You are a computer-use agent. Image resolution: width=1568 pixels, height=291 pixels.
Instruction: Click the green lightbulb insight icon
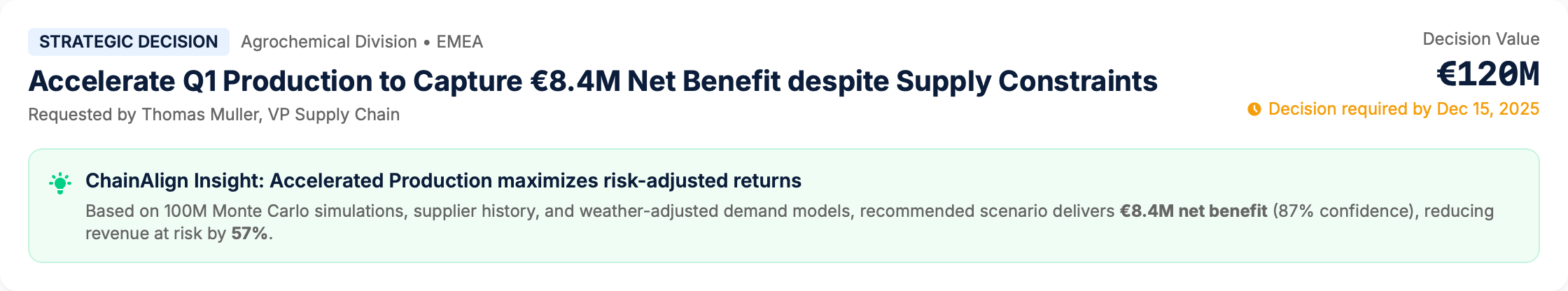60,183
